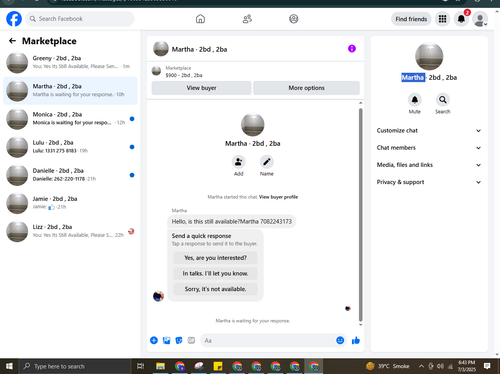Click Martha's message with phone number
This screenshot has height=374, width=500.
click(232, 221)
